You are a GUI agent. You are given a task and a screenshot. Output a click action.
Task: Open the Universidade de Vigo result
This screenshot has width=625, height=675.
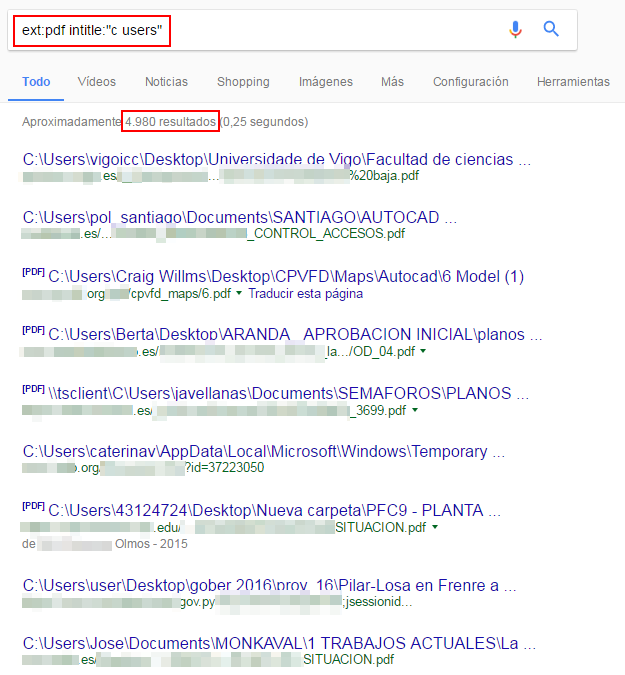276,160
